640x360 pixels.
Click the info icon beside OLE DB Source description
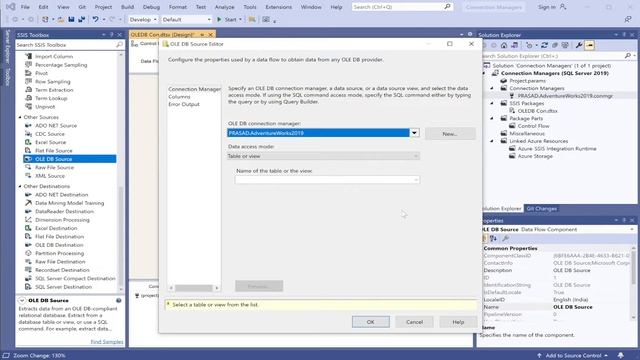[x=119, y=300]
